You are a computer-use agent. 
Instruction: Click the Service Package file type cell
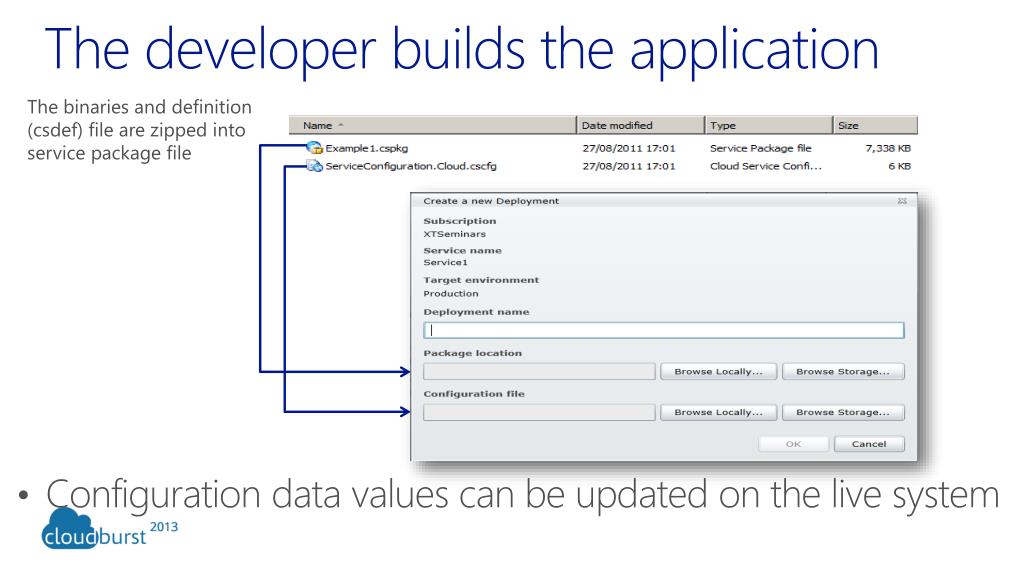pos(761,148)
